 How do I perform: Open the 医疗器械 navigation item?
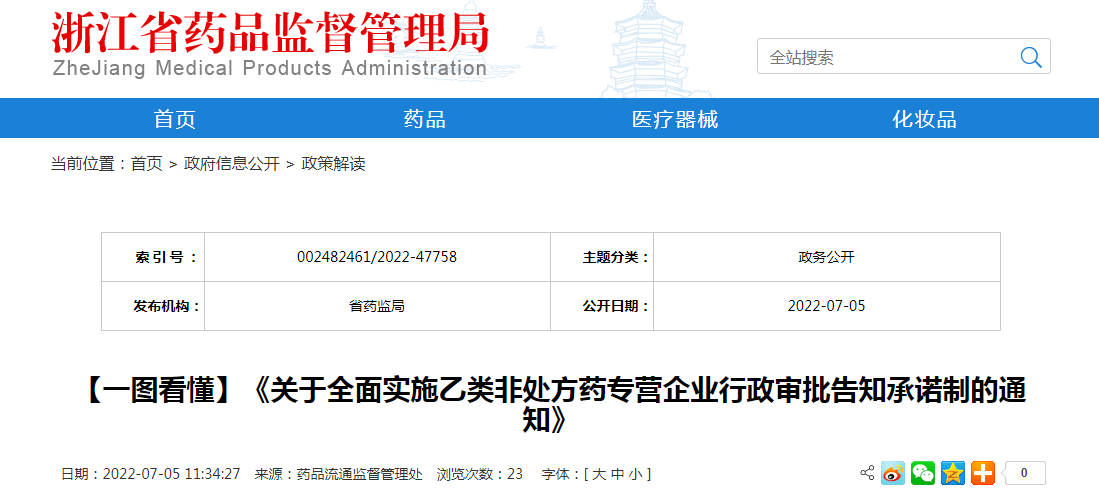pos(675,119)
